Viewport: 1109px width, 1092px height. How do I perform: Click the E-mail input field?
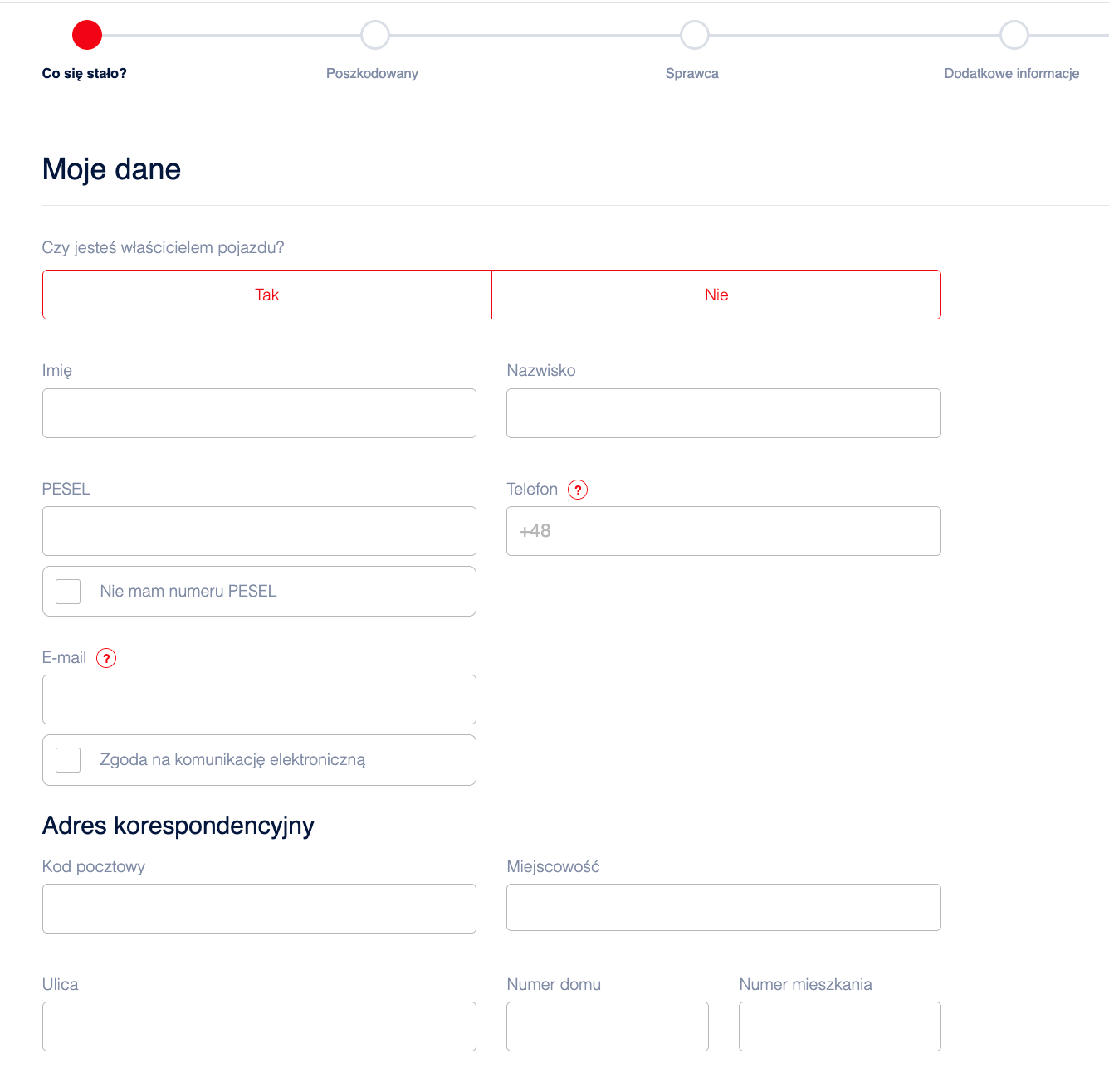pos(259,700)
